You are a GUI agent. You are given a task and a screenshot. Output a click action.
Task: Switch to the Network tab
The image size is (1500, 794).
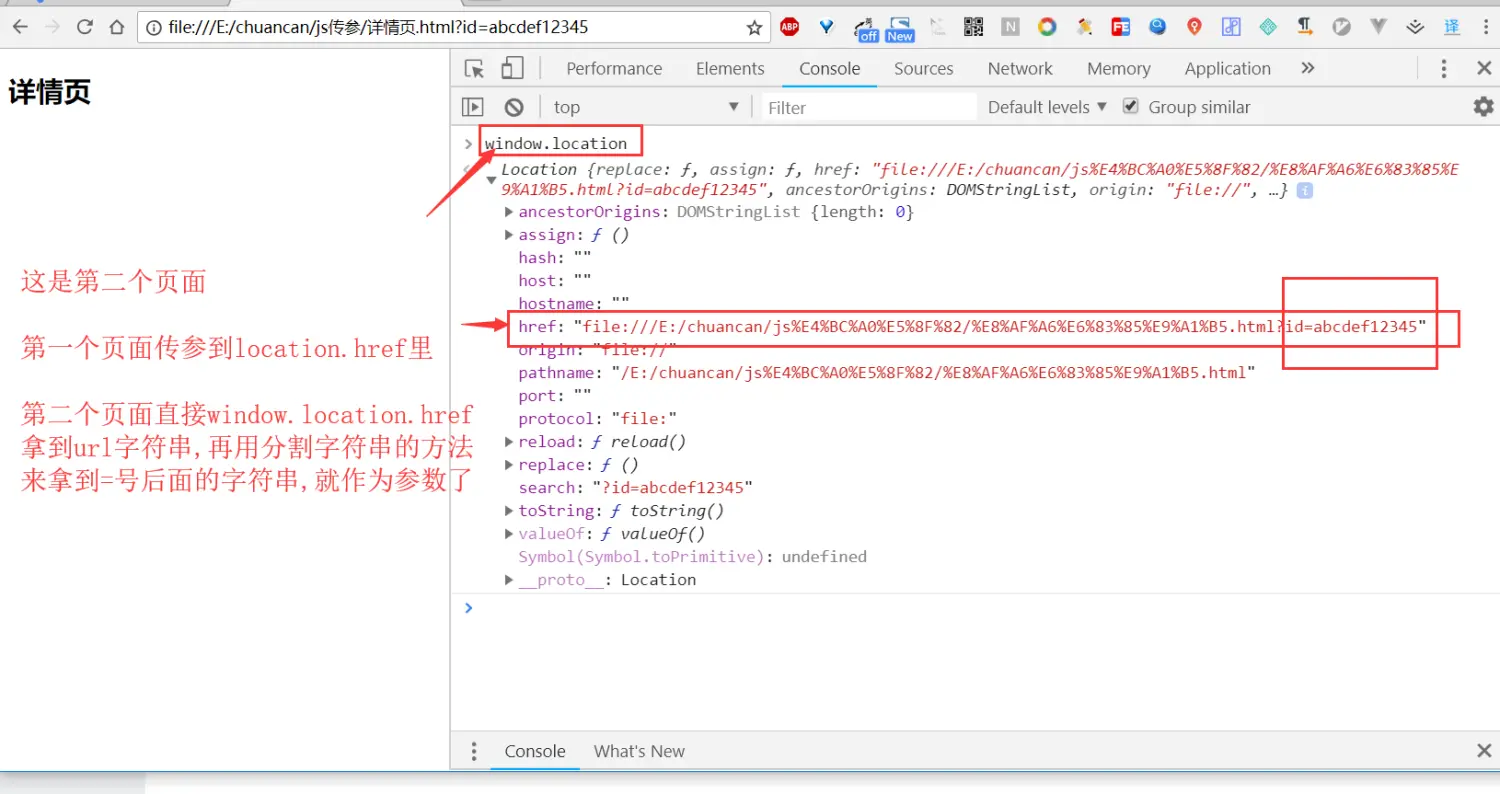tap(1020, 68)
